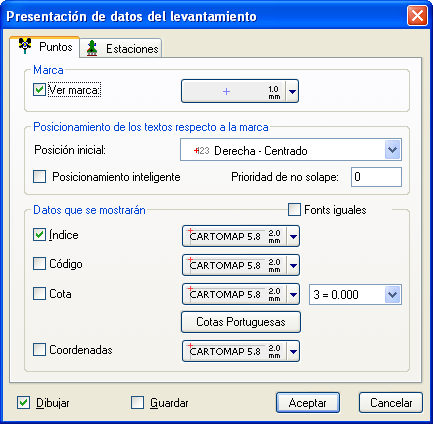Image resolution: width=433 pixels, height=424 pixels.
Task: Click the Código CARTOMAP 5.8 font button
Action: point(235,265)
